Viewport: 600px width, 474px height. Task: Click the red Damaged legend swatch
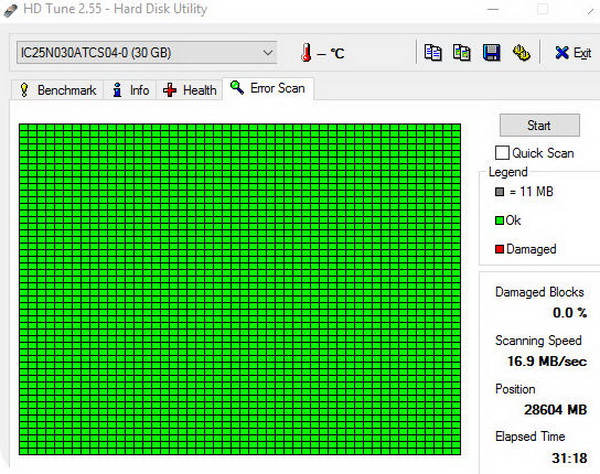click(x=500, y=249)
